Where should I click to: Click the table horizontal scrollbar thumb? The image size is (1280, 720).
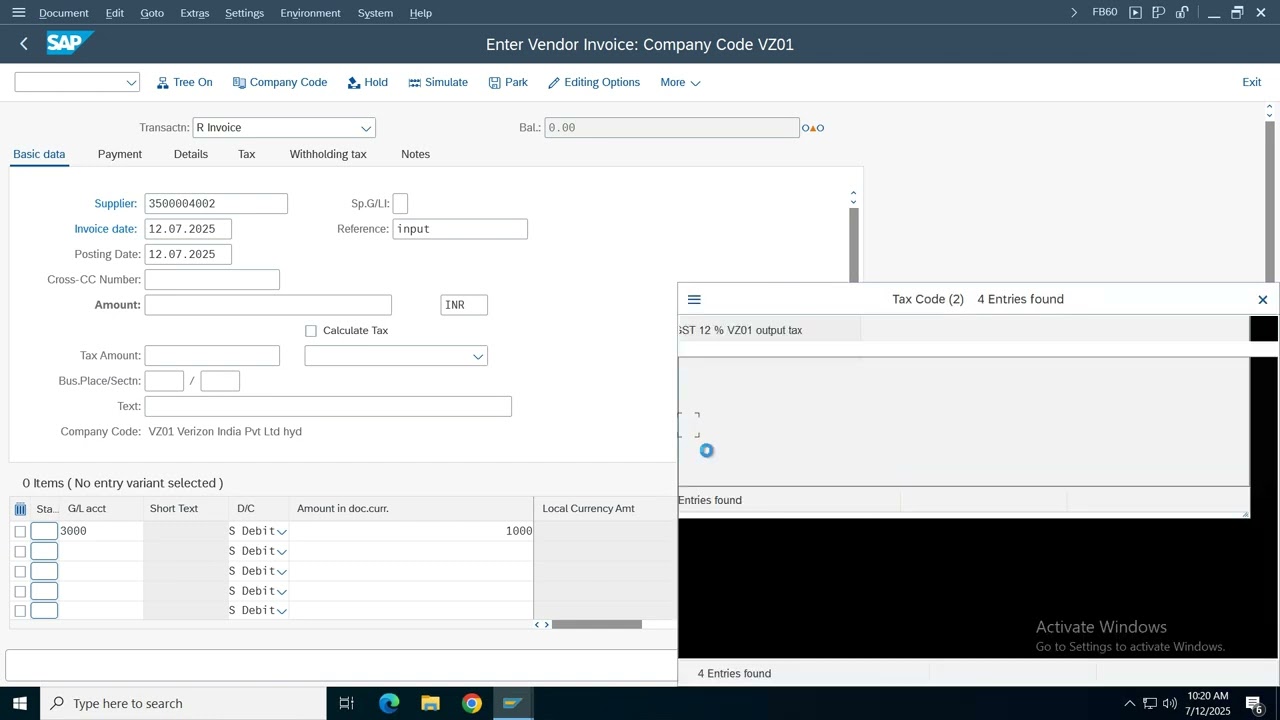pyautogui.click(x=597, y=625)
